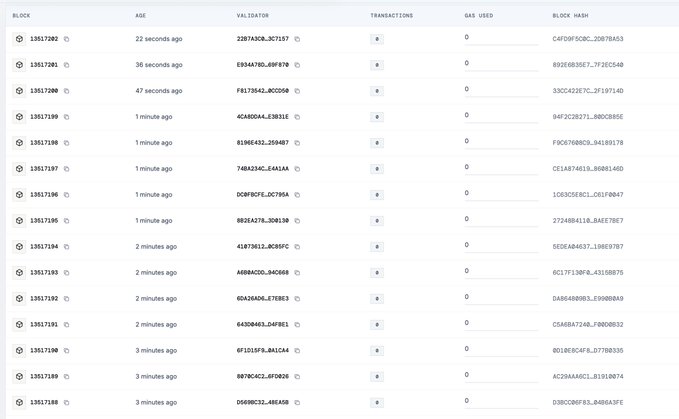The height and width of the screenshot is (419, 679).
Task: Click gas used bar for block 13517190
Action: coord(501,356)
